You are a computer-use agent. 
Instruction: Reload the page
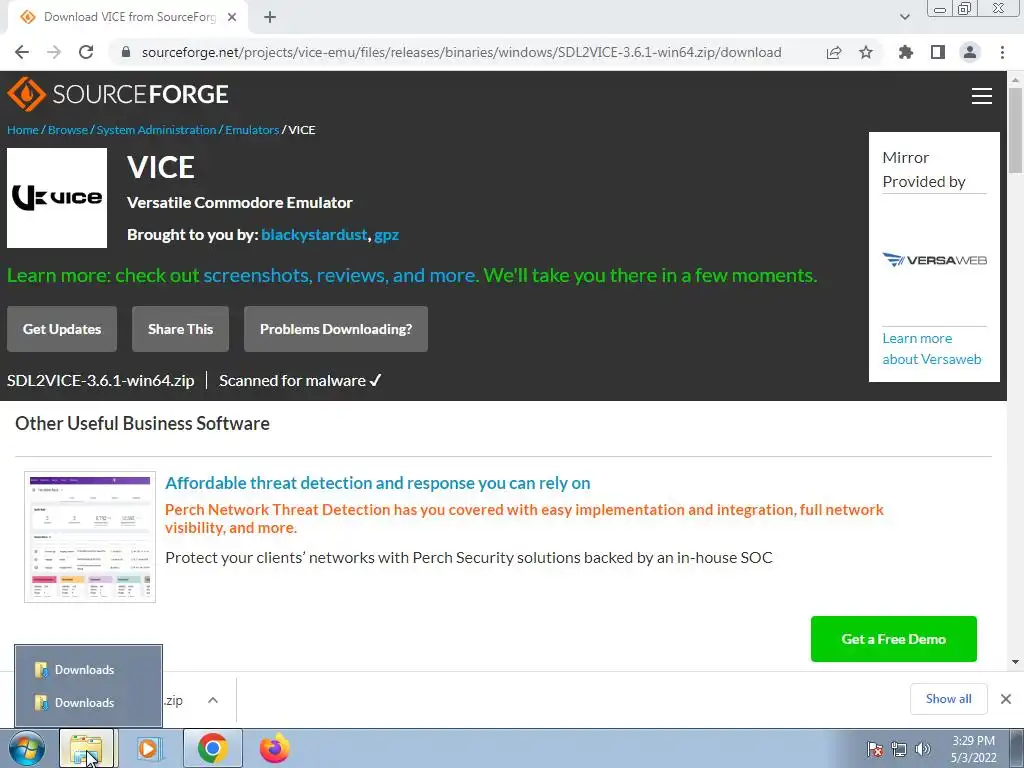coord(86,52)
